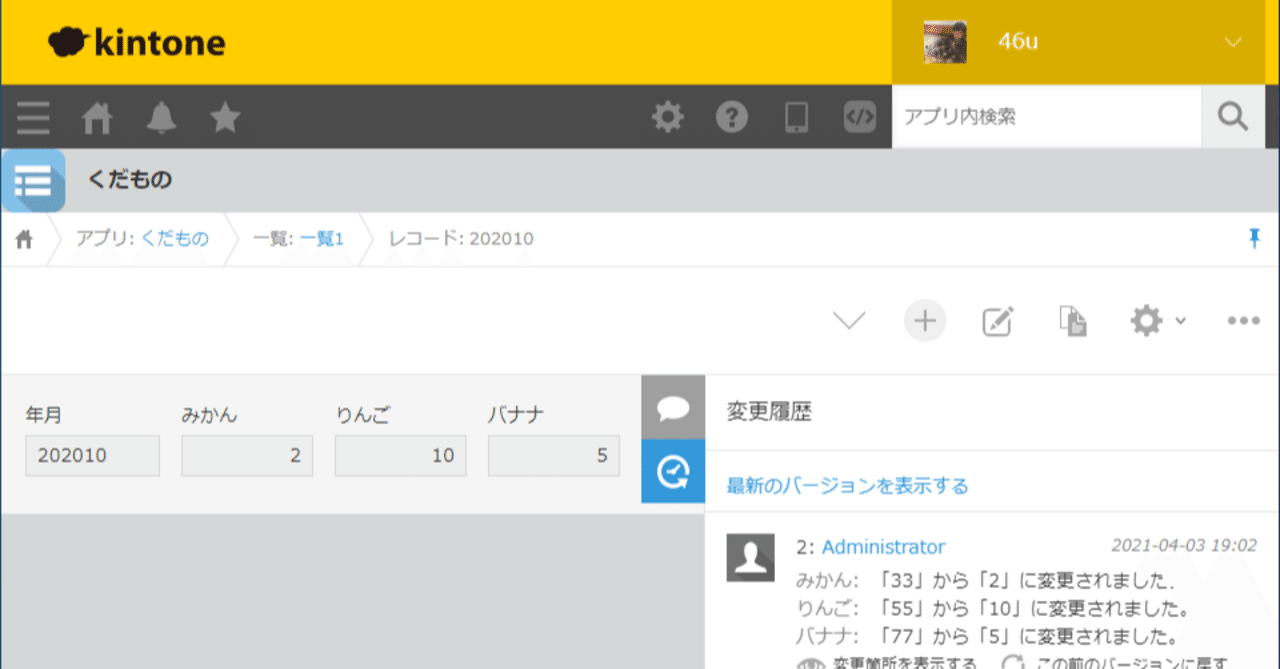The width and height of the screenshot is (1280, 669).
Task: View favorites using the star icon
Action: (225, 117)
